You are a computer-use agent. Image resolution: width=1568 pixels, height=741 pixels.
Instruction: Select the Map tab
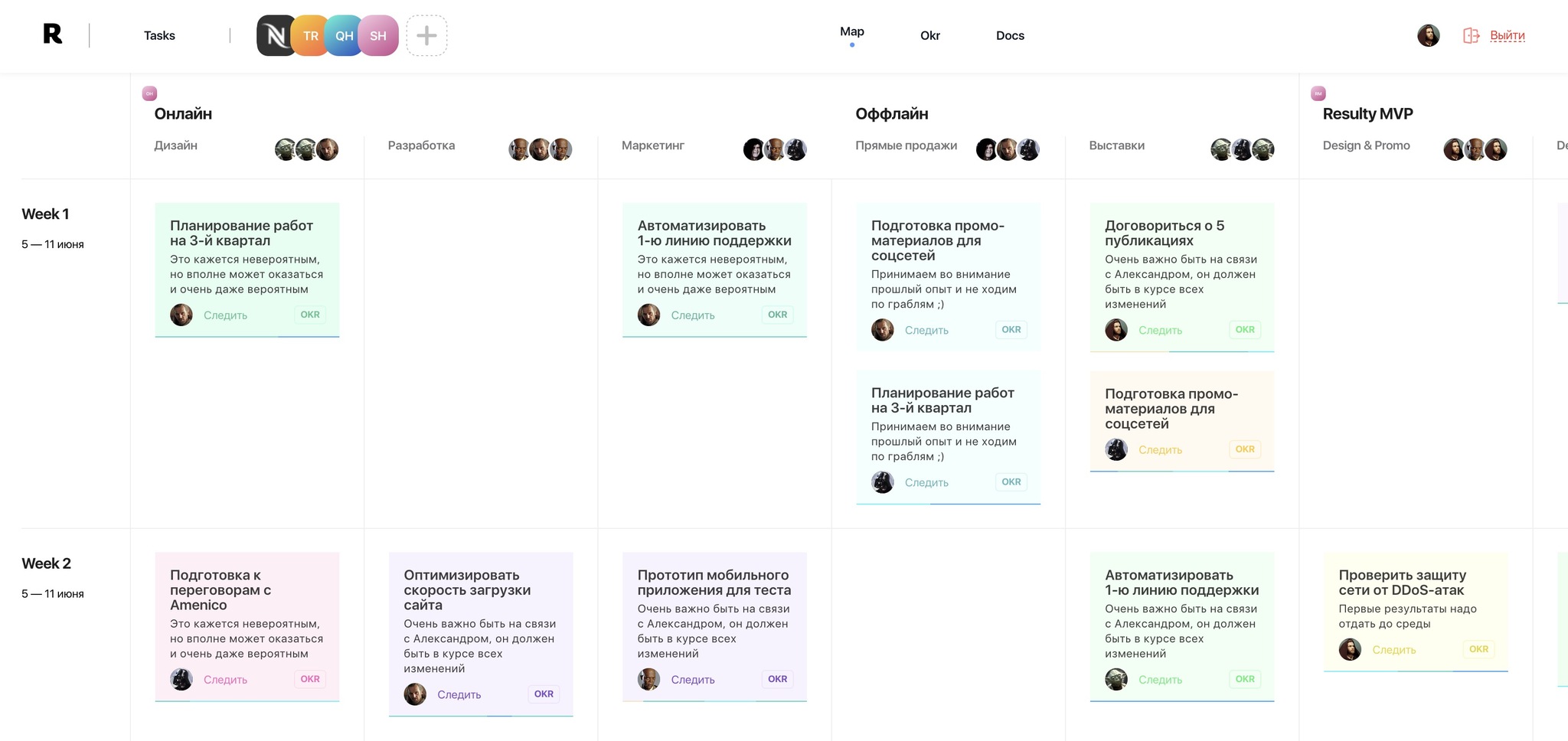click(851, 31)
